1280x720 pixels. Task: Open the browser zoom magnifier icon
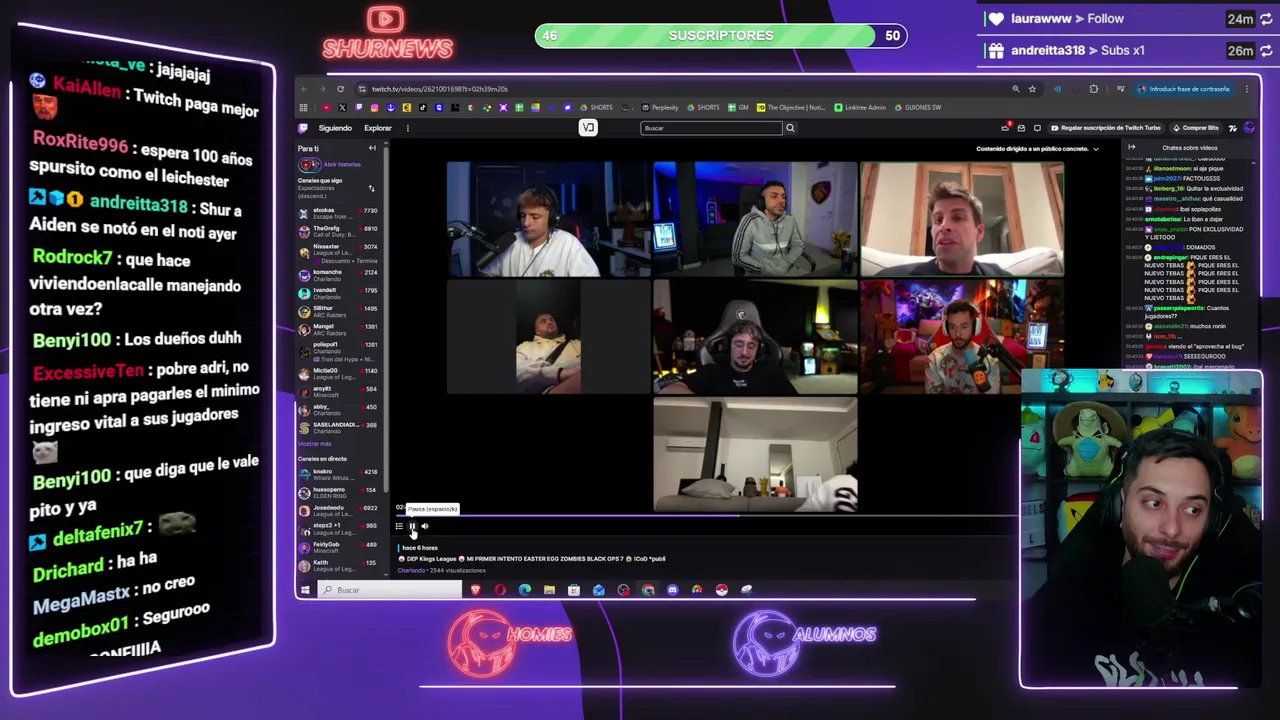pyautogui.click(x=1016, y=89)
